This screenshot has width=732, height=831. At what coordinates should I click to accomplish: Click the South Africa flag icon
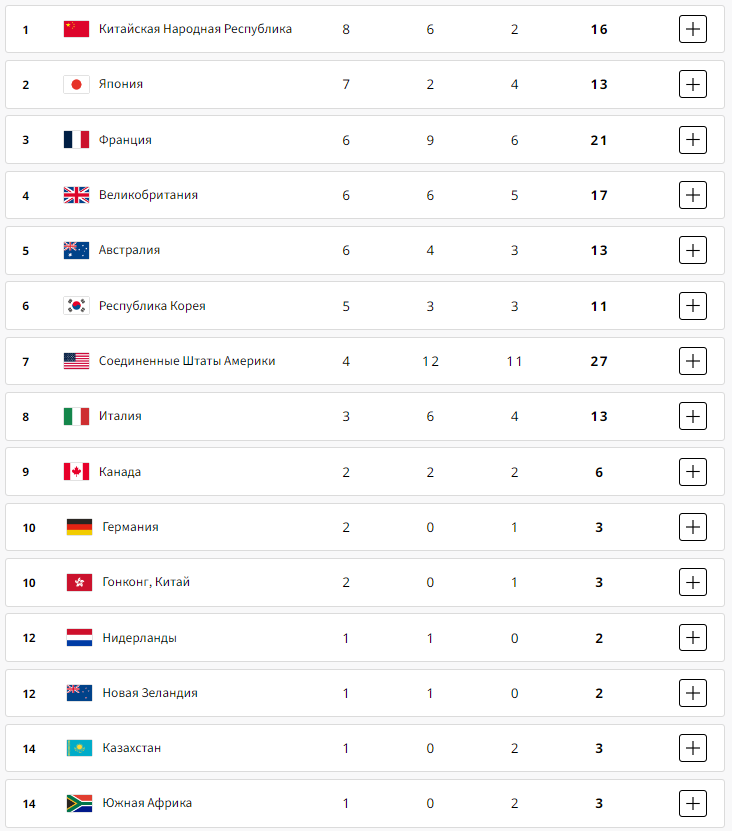(80, 803)
